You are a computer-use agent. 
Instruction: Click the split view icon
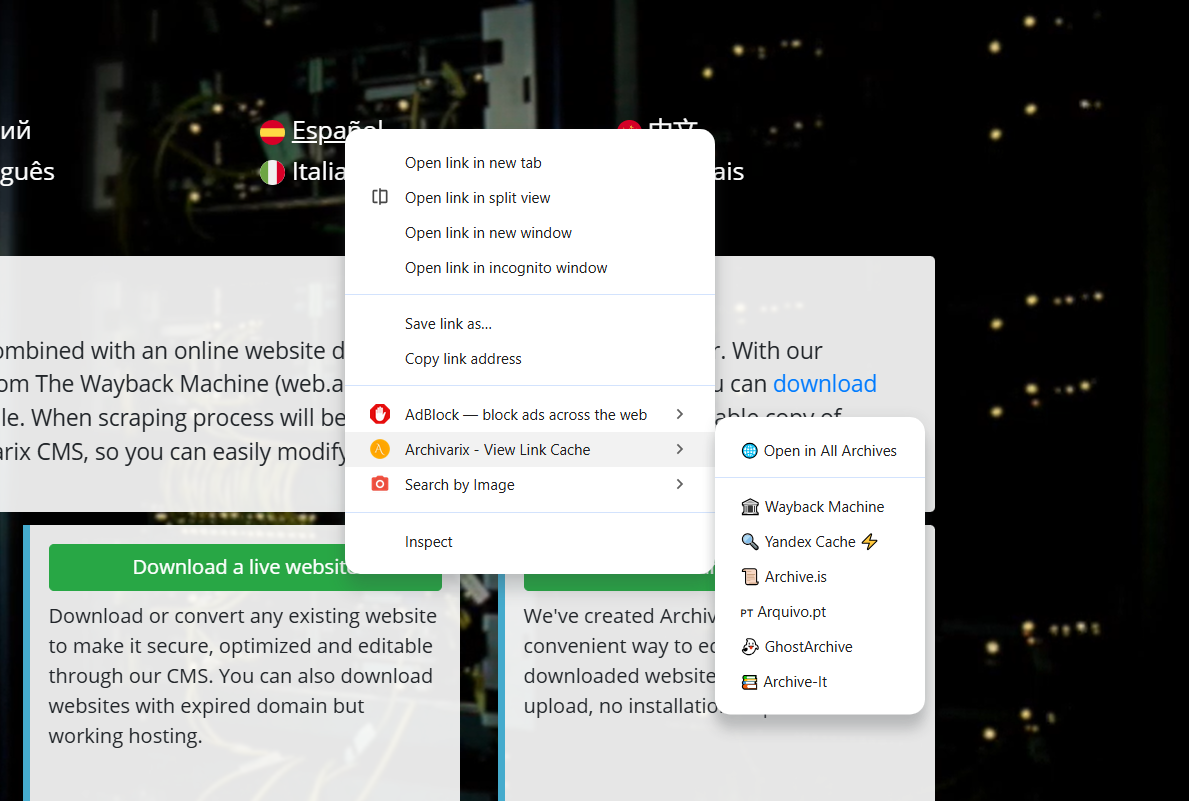click(x=379, y=197)
